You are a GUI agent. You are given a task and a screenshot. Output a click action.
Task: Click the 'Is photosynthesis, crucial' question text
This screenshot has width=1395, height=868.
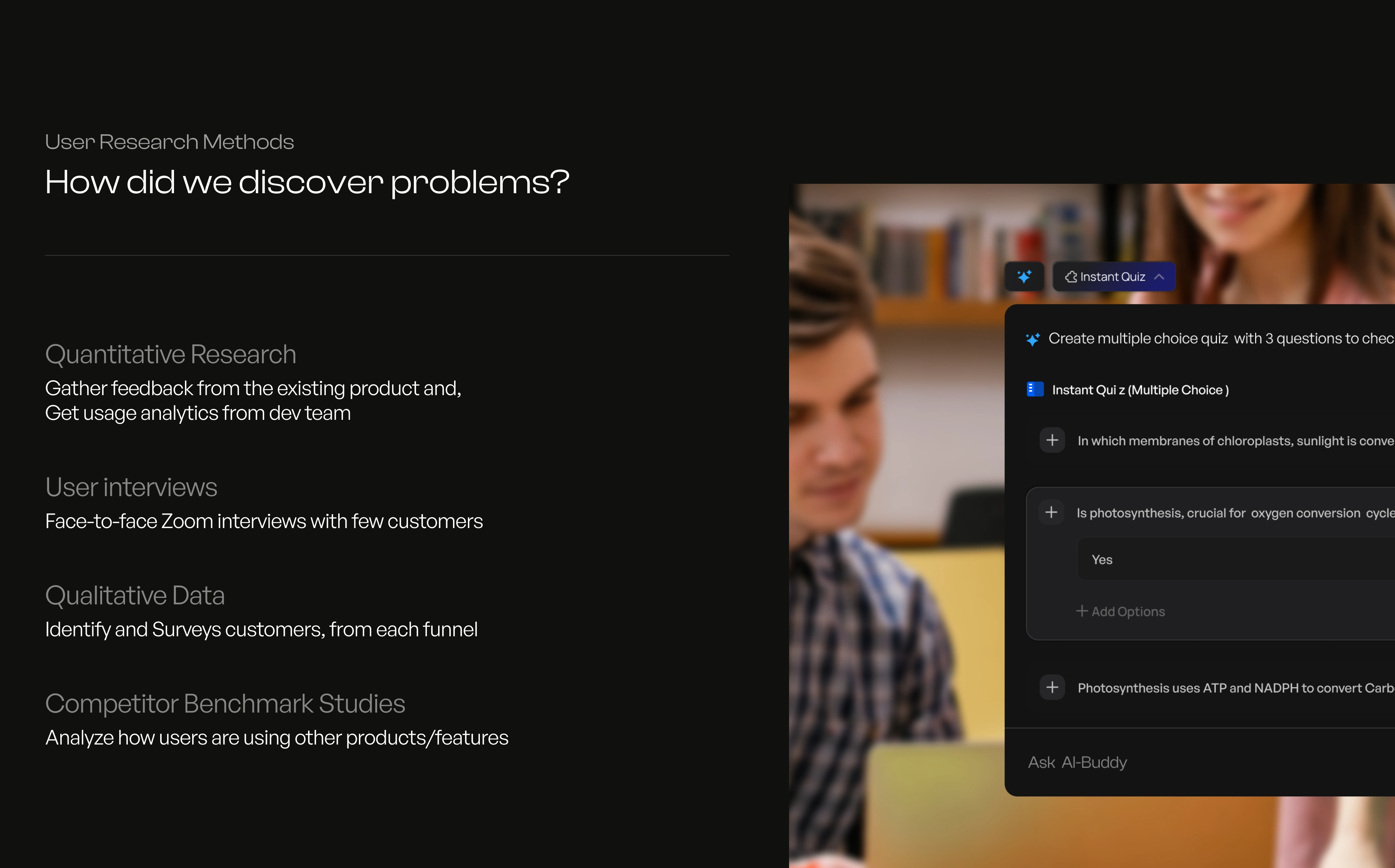click(x=1236, y=513)
